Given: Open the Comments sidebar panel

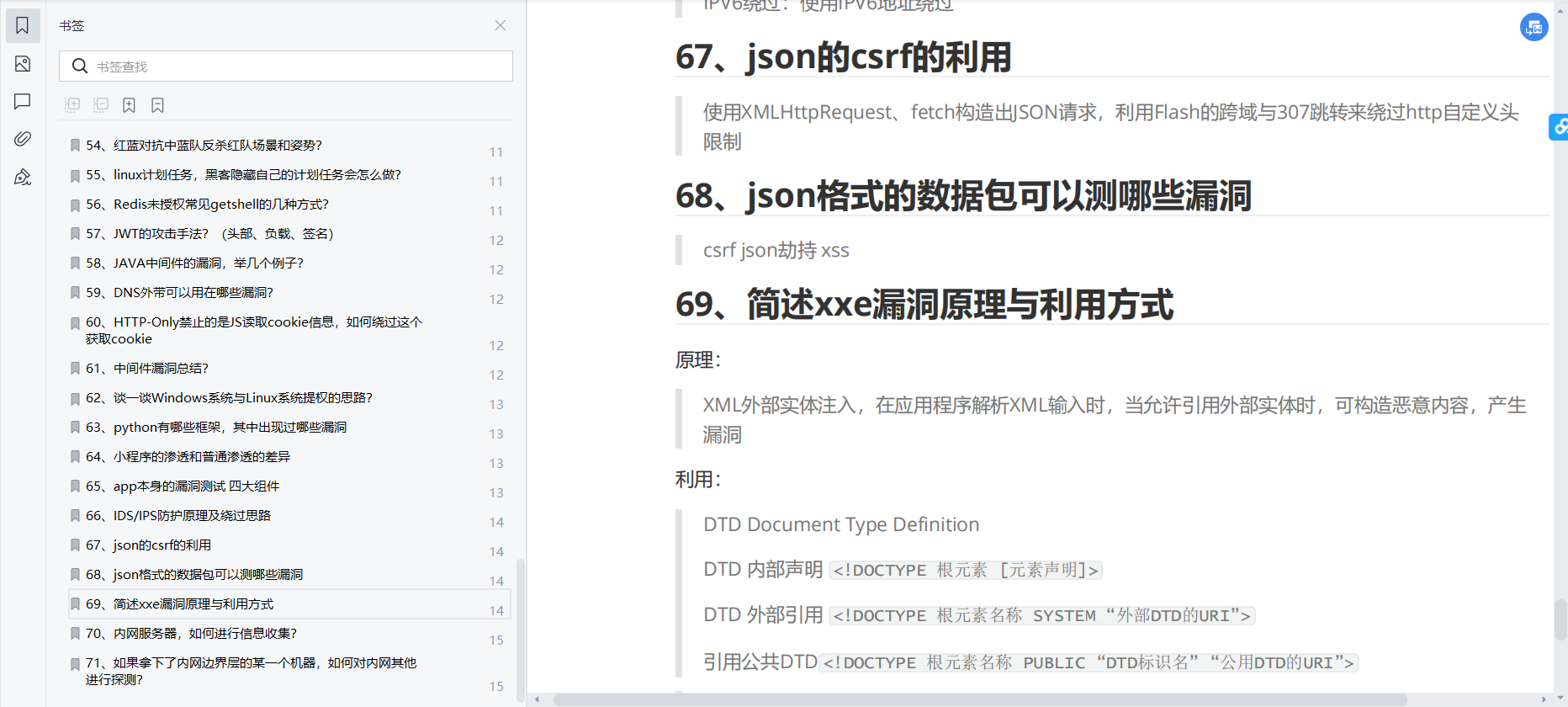Looking at the screenshot, I should pyautogui.click(x=23, y=101).
